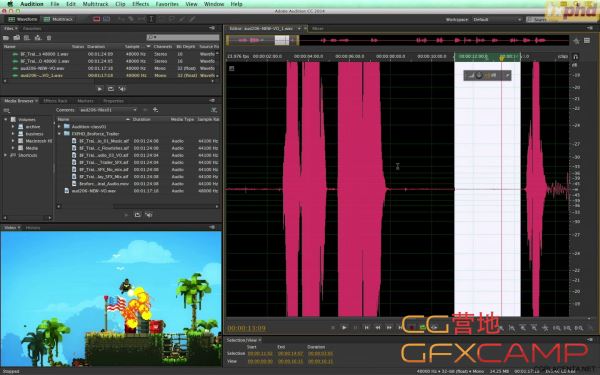Adjust the HUD gain knob on selection
Screen dimensions: 600x375
coord(479,75)
